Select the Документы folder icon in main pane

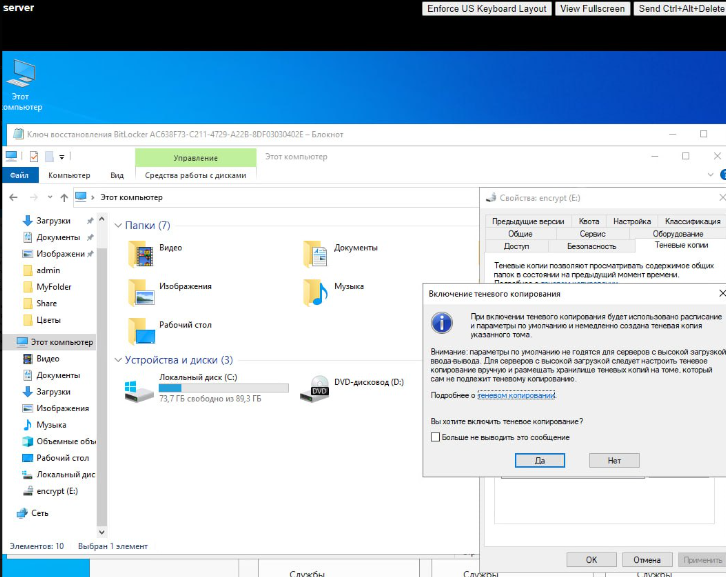(x=316, y=254)
